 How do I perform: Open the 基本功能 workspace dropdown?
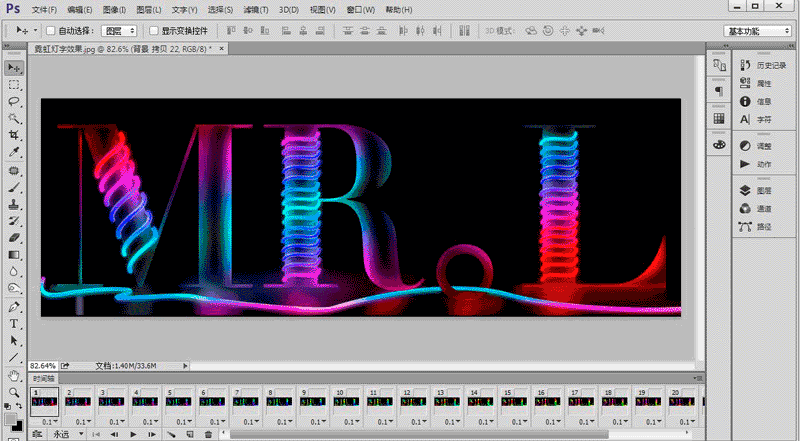point(757,31)
